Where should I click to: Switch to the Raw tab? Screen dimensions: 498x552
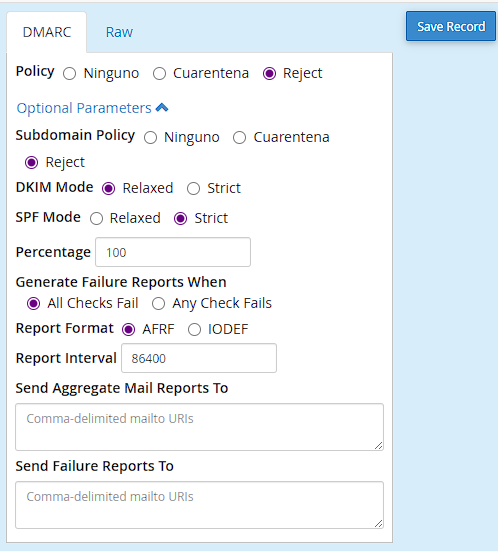(x=119, y=32)
